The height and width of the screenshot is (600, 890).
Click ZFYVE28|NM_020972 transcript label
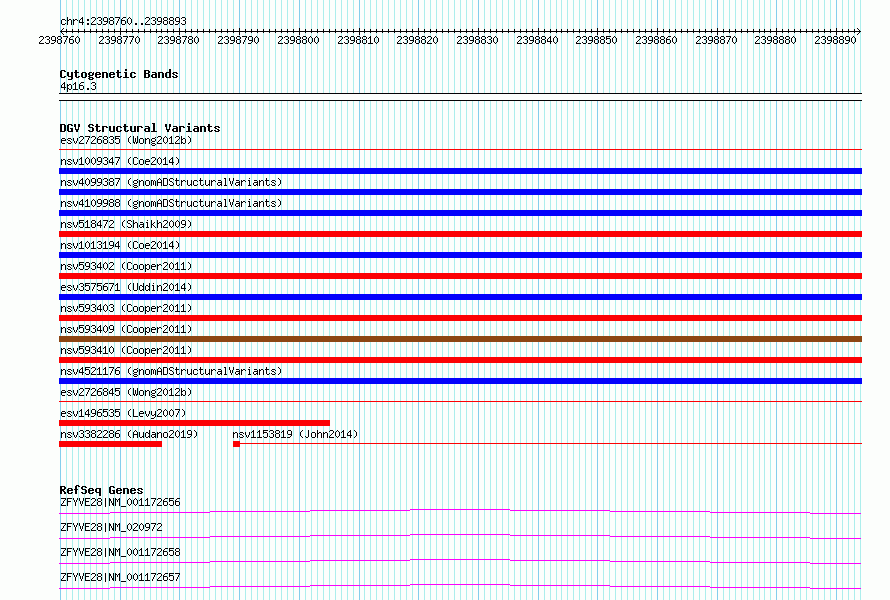[111, 527]
